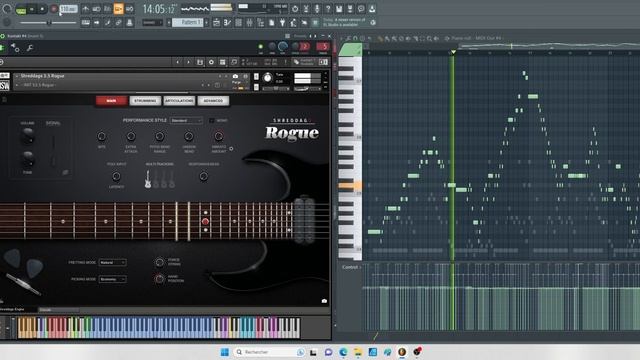Click the save project icon

339,9
